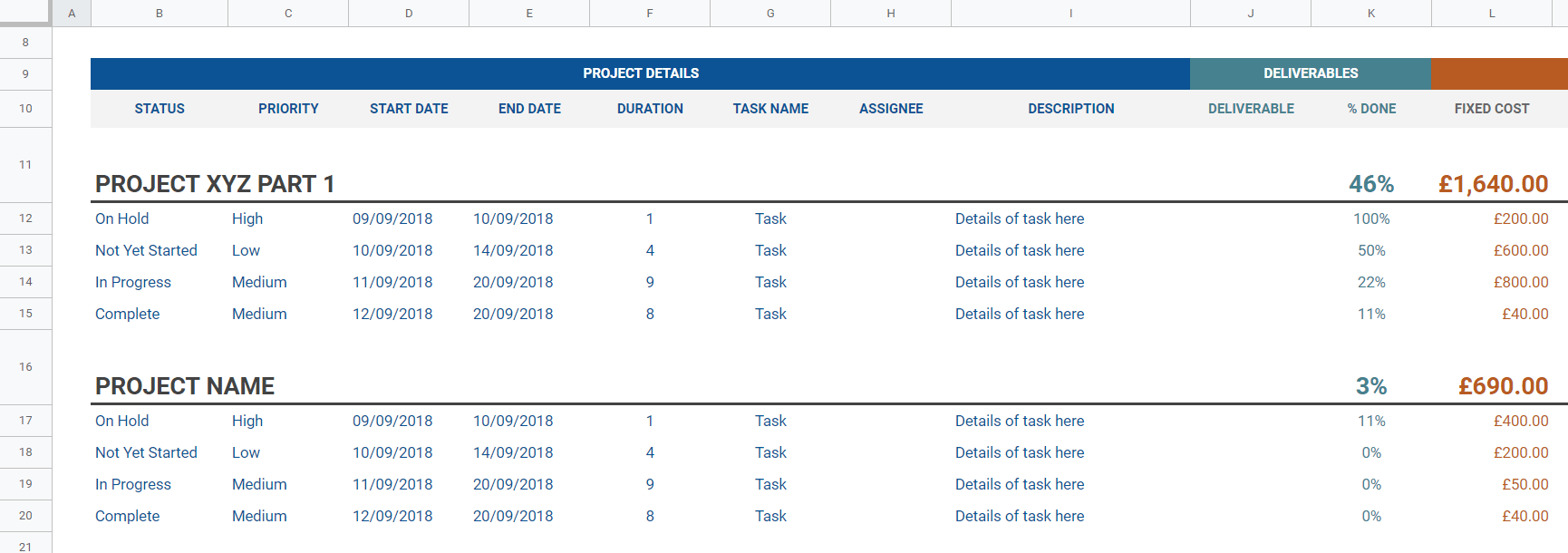The width and height of the screenshot is (1568, 553).
Task: Select the FIXED COST header cell
Action: [1492, 109]
